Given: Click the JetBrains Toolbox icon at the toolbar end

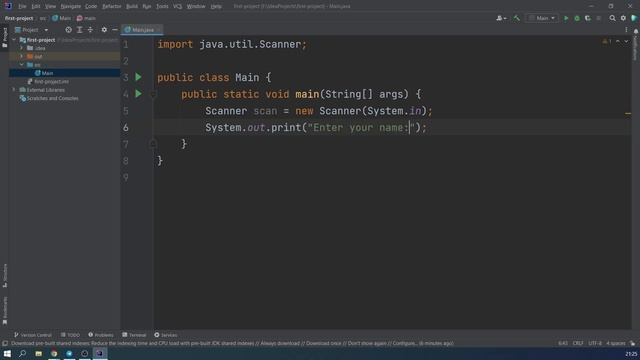Looking at the screenshot, I should [x=634, y=18].
